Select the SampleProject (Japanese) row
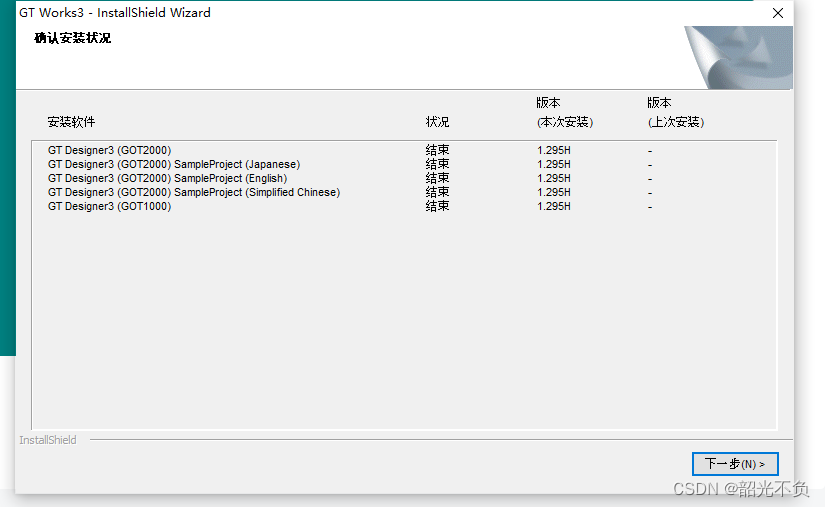The image size is (825, 507). point(404,164)
